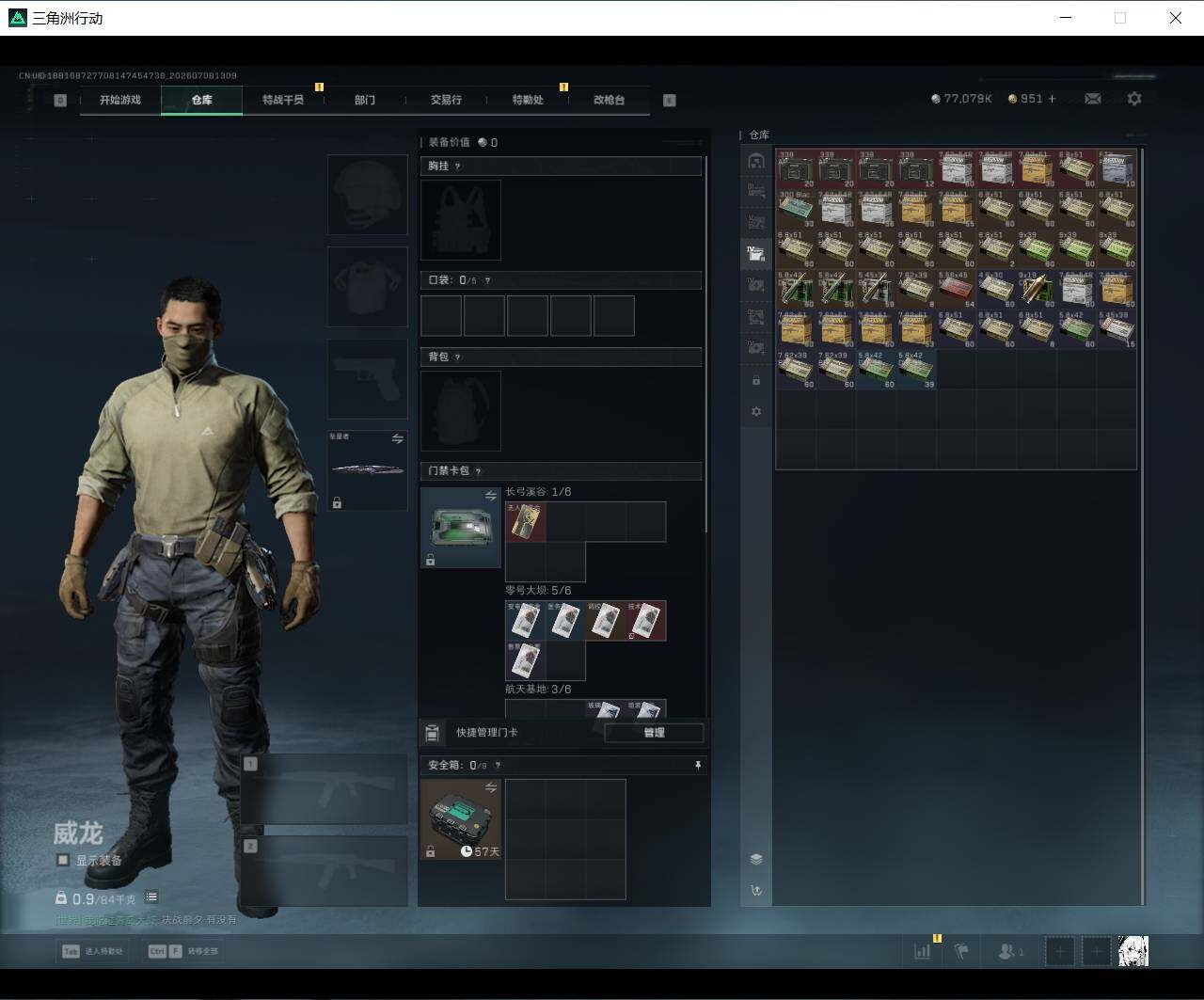Click the help icon next to 安全箱
The height and width of the screenshot is (1000, 1204).
498,766
